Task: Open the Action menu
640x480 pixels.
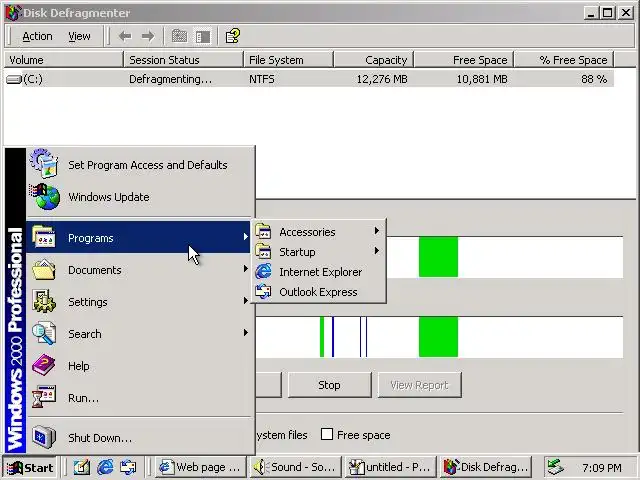Action: (37, 36)
